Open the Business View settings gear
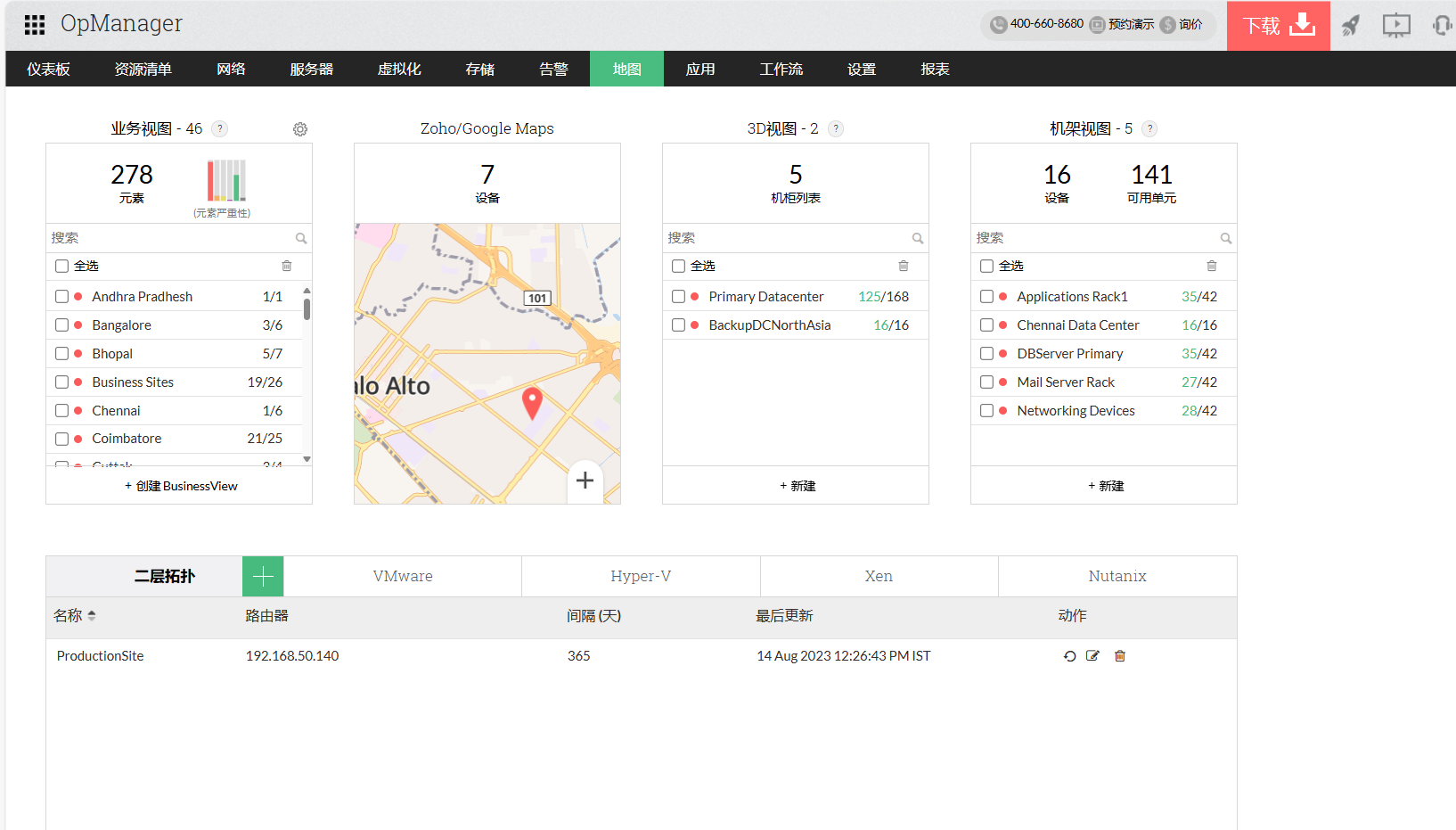1456x830 pixels. pos(300,129)
